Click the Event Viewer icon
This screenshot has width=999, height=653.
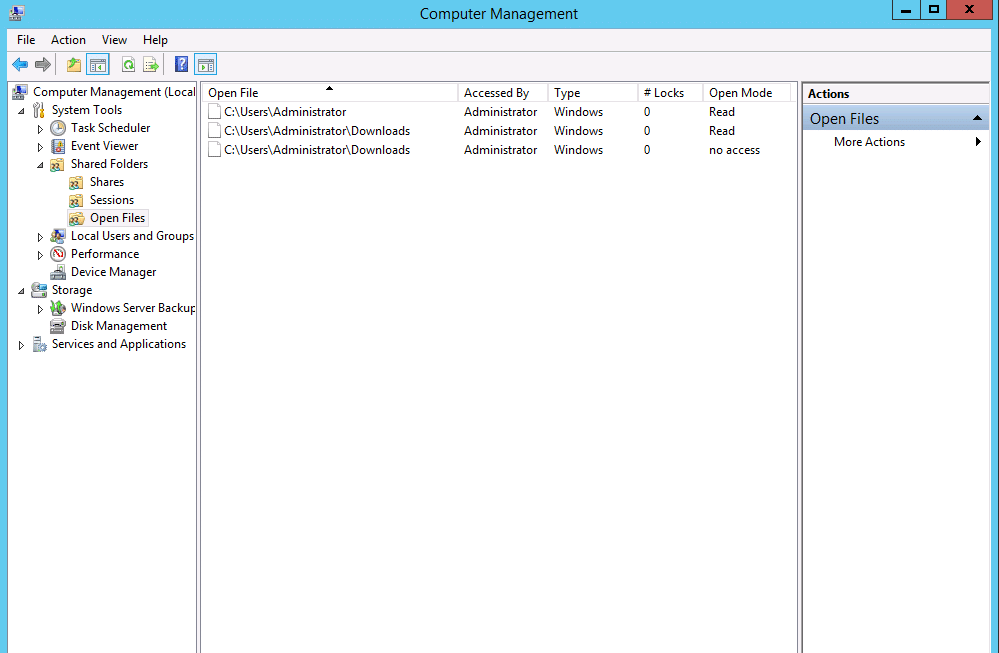click(58, 146)
